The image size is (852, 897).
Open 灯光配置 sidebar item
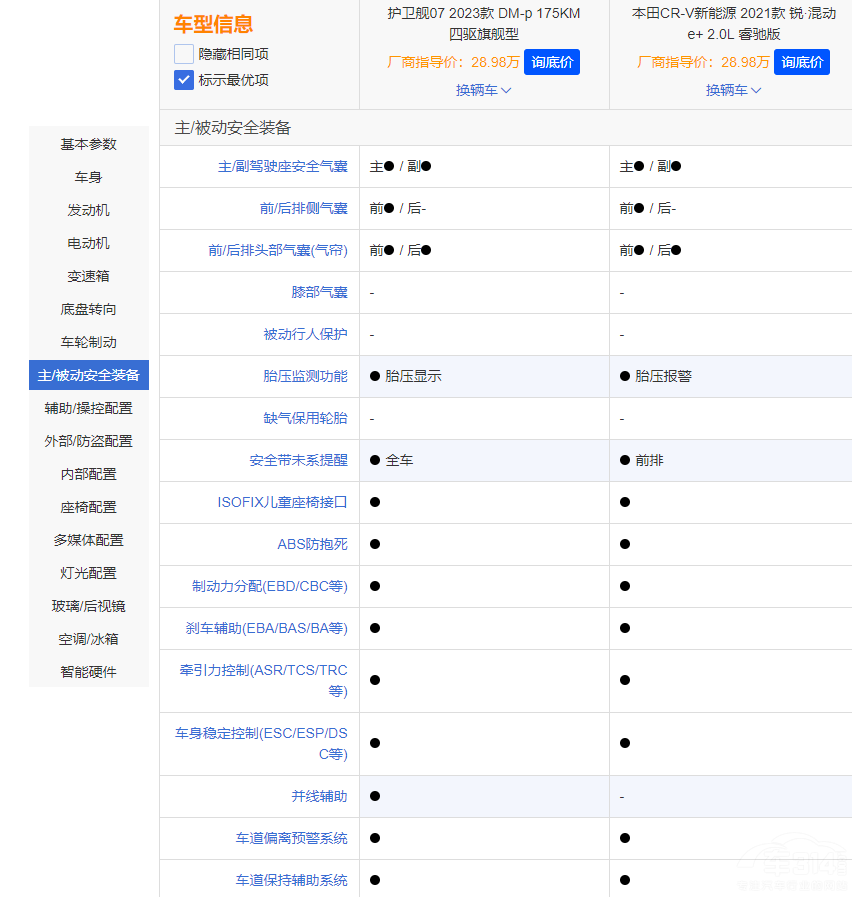click(x=89, y=573)
